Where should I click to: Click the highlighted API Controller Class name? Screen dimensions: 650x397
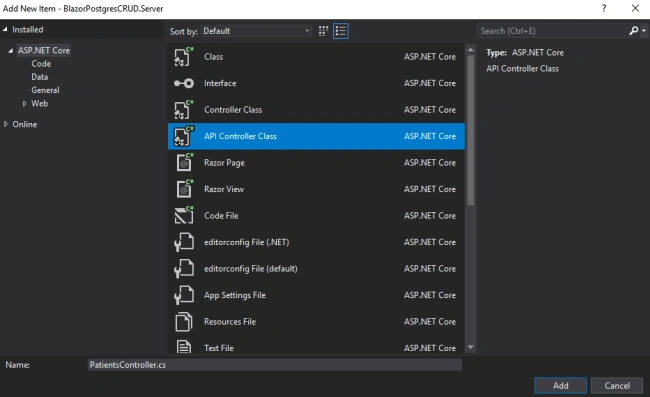[x=240, y=136]
